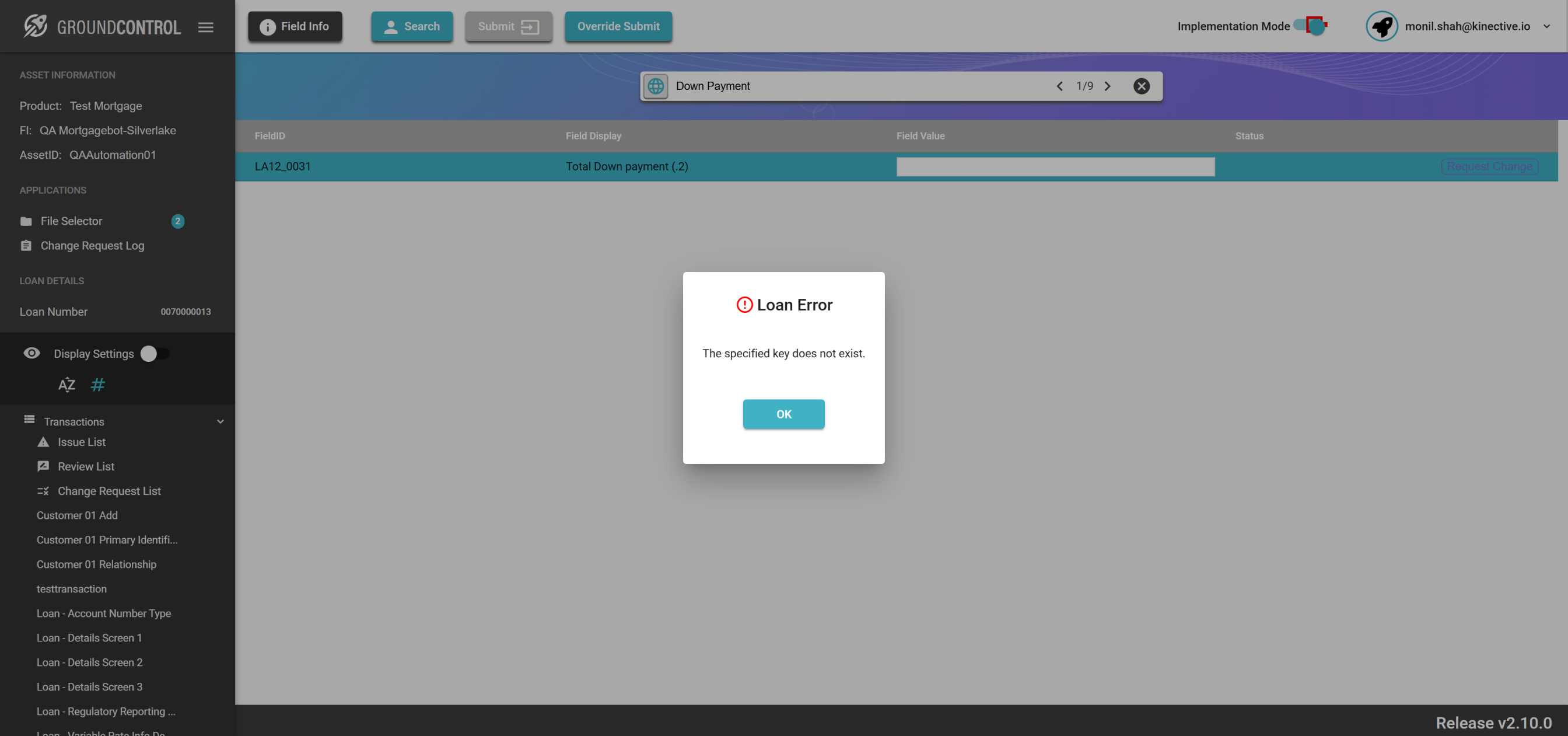Toggle the Implementation Mode switch
The height and width of the screenshot is (736, 1568).
(1312, 26)
